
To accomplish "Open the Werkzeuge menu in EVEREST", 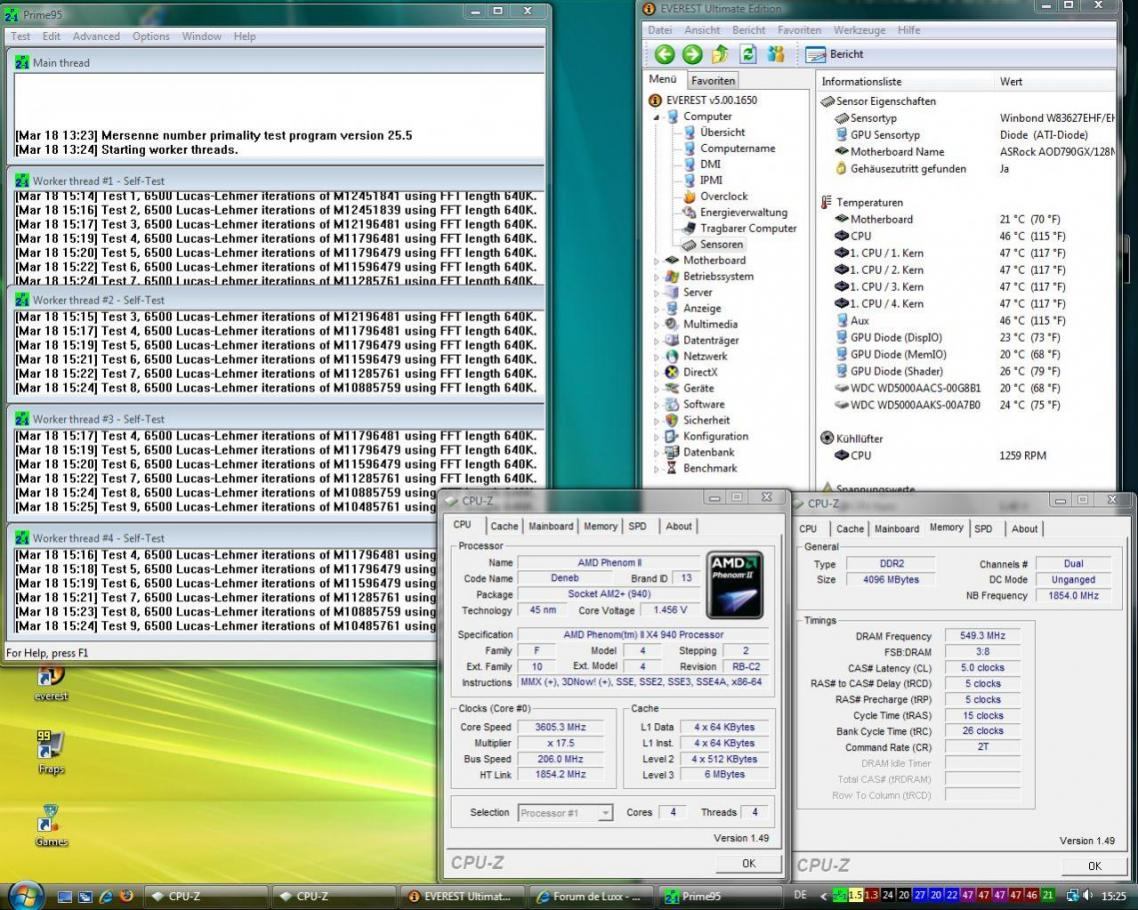I will click(x=859, y=30).
